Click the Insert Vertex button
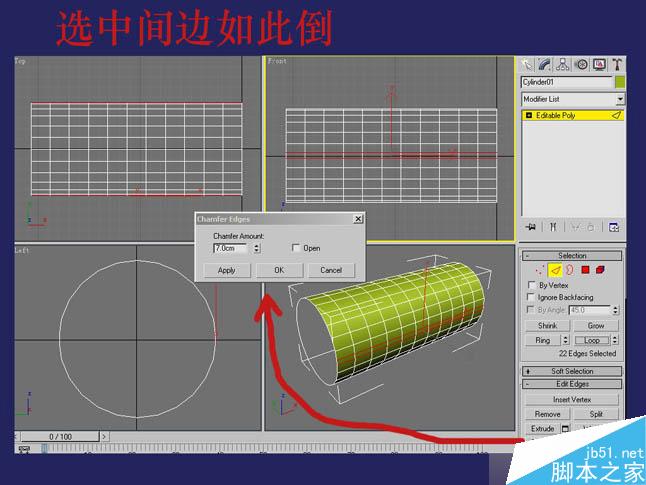The image size is (646, 485). point(572,399)
